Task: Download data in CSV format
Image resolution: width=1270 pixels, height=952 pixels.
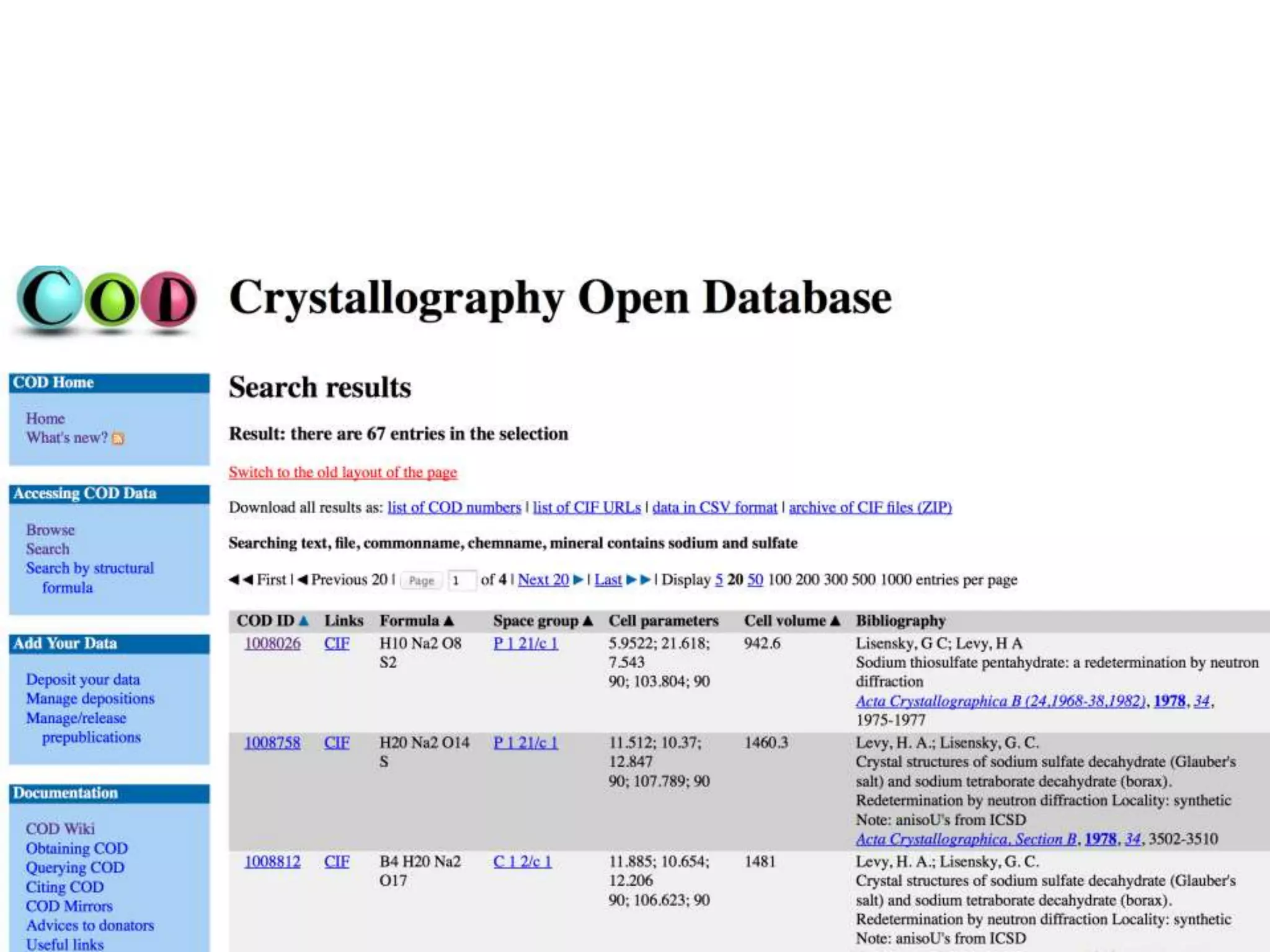Action: 714,508
